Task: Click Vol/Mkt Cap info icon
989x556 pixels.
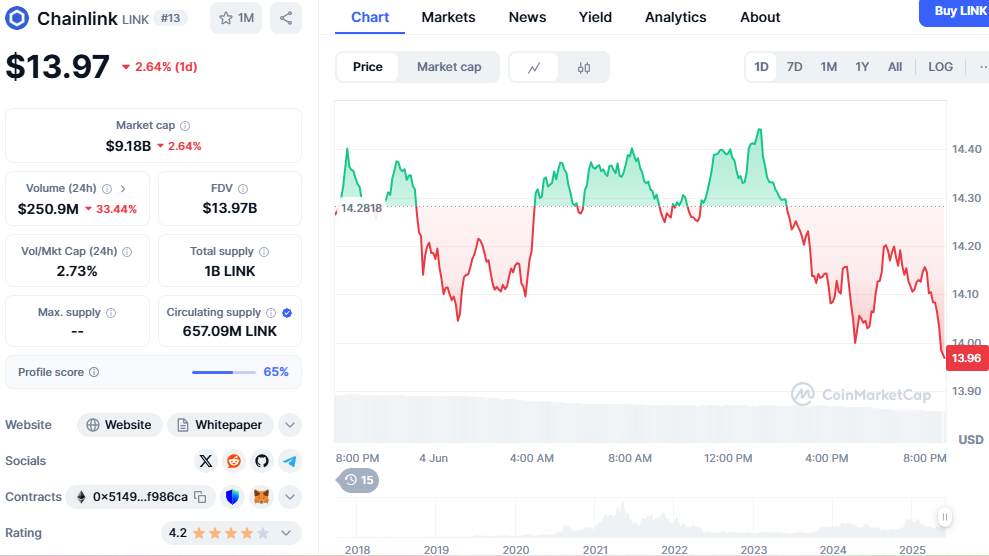Action: 127,252
